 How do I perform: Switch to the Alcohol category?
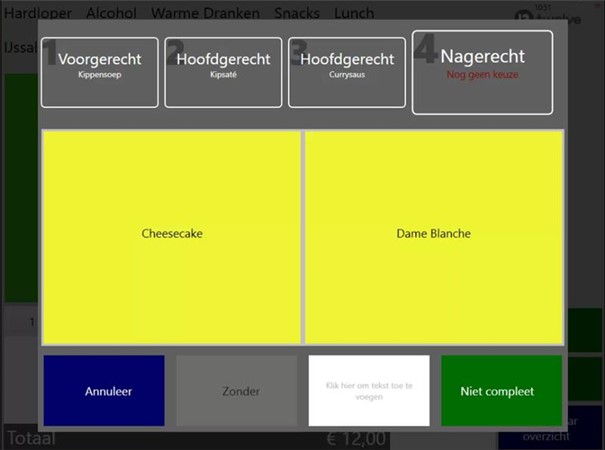coord(114,14)
